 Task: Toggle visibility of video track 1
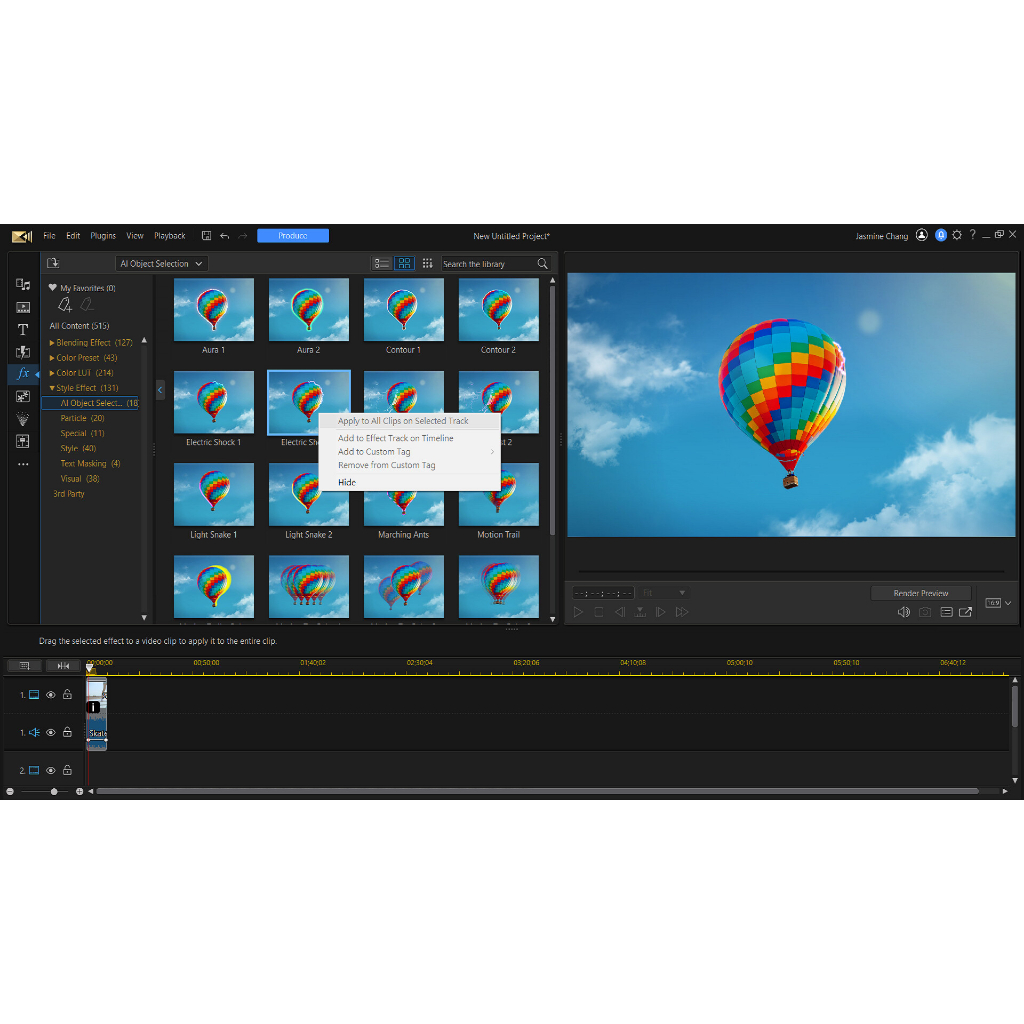click(x=51, y=694)
